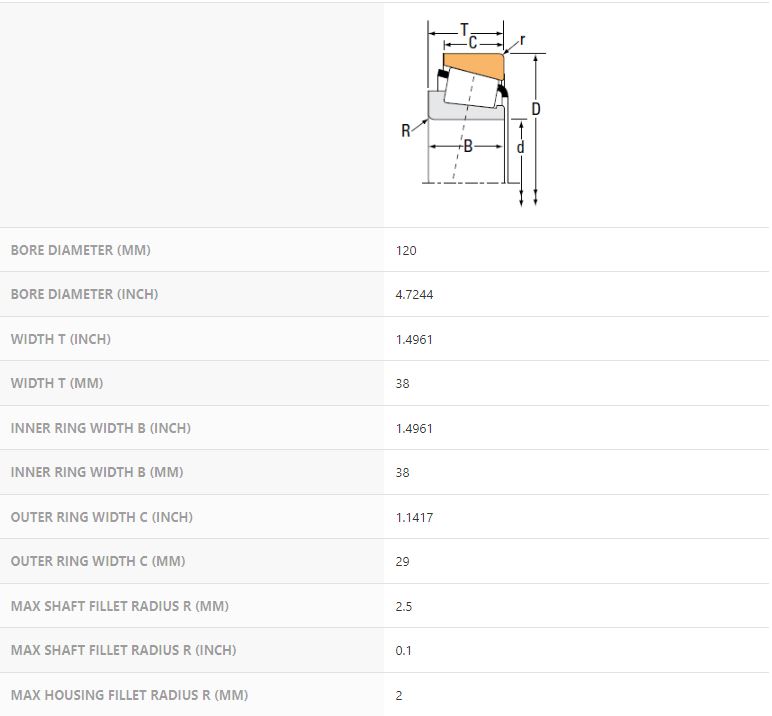Viewport: 772px width, 716px height.
Task: Select the value 1.1417
Action: [x=414, y=517]
